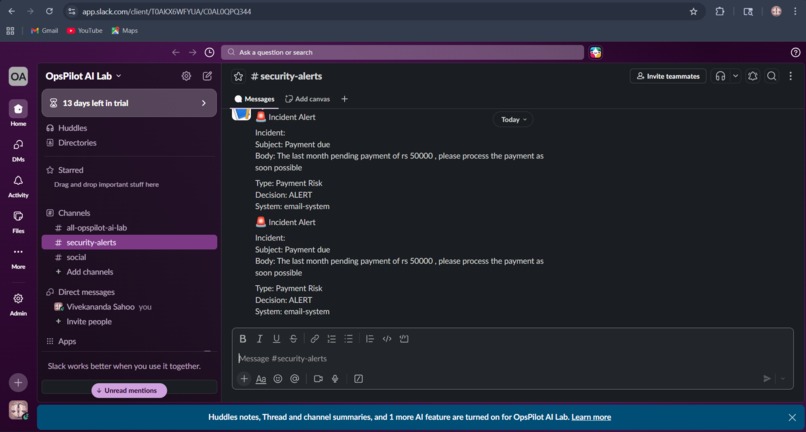Open the 13 days left in trial banner
This screenshot has width=806, height=432.
[x=129, y=103]
